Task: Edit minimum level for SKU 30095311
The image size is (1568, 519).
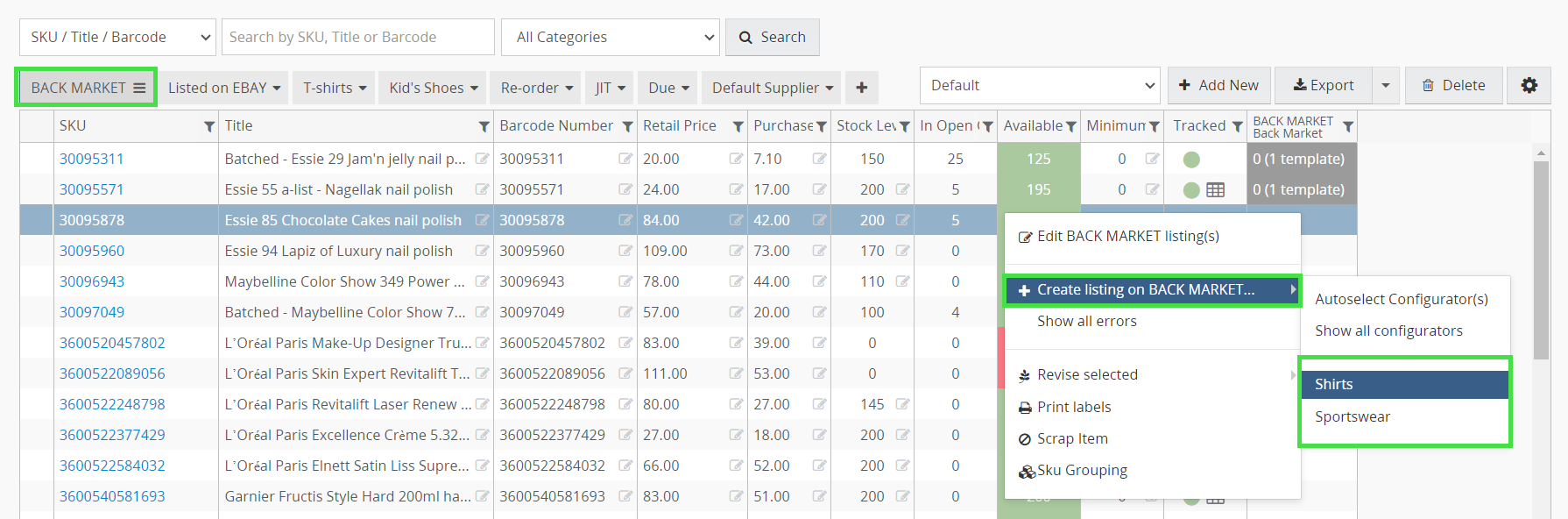Action: [x=1152, y=159]
